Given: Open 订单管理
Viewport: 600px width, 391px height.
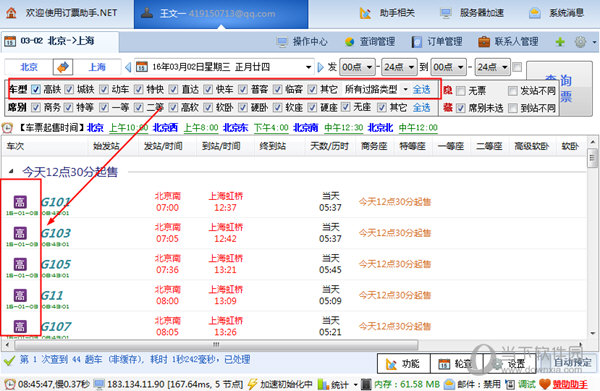Looking at the screenshot, I should tap(437, 41).
